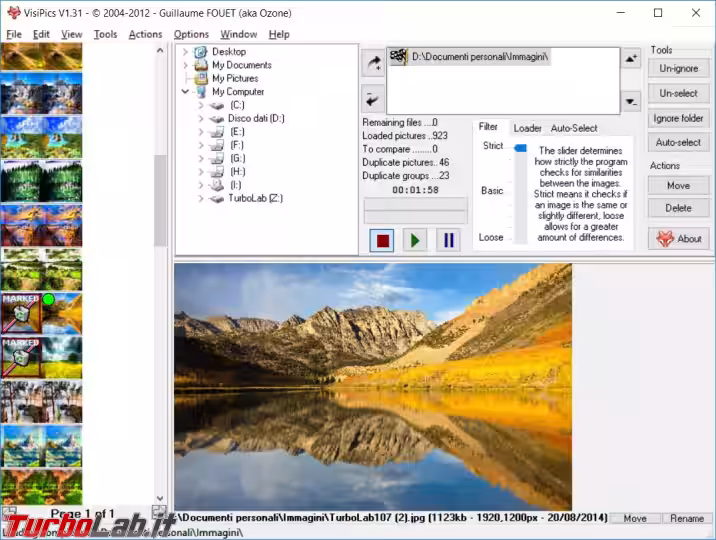
Task: Expand the Desktop tree node
Action: click(x=185, y=52)
